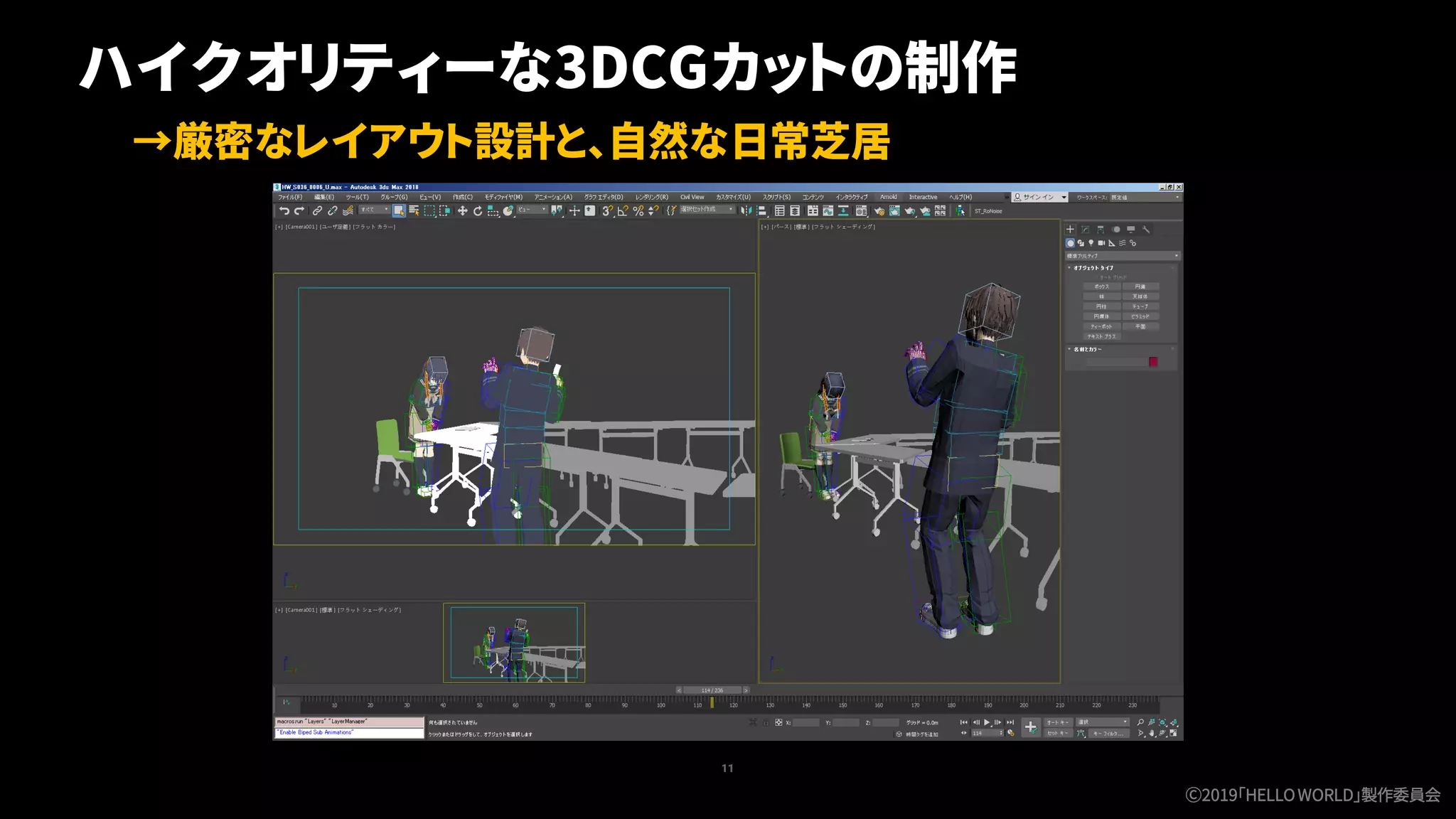
Task: Open the Create tab plus icon
Action: 1070,229
